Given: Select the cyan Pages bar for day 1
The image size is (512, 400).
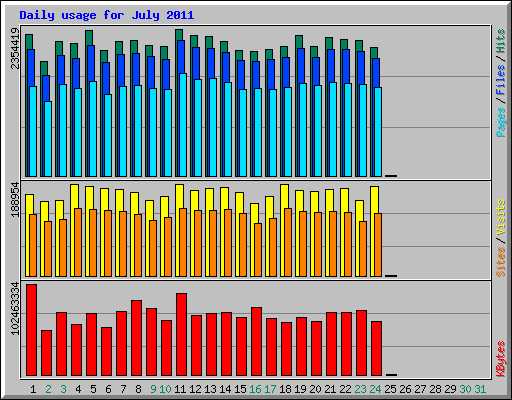Looking at the screenshot, I should 33,131.
